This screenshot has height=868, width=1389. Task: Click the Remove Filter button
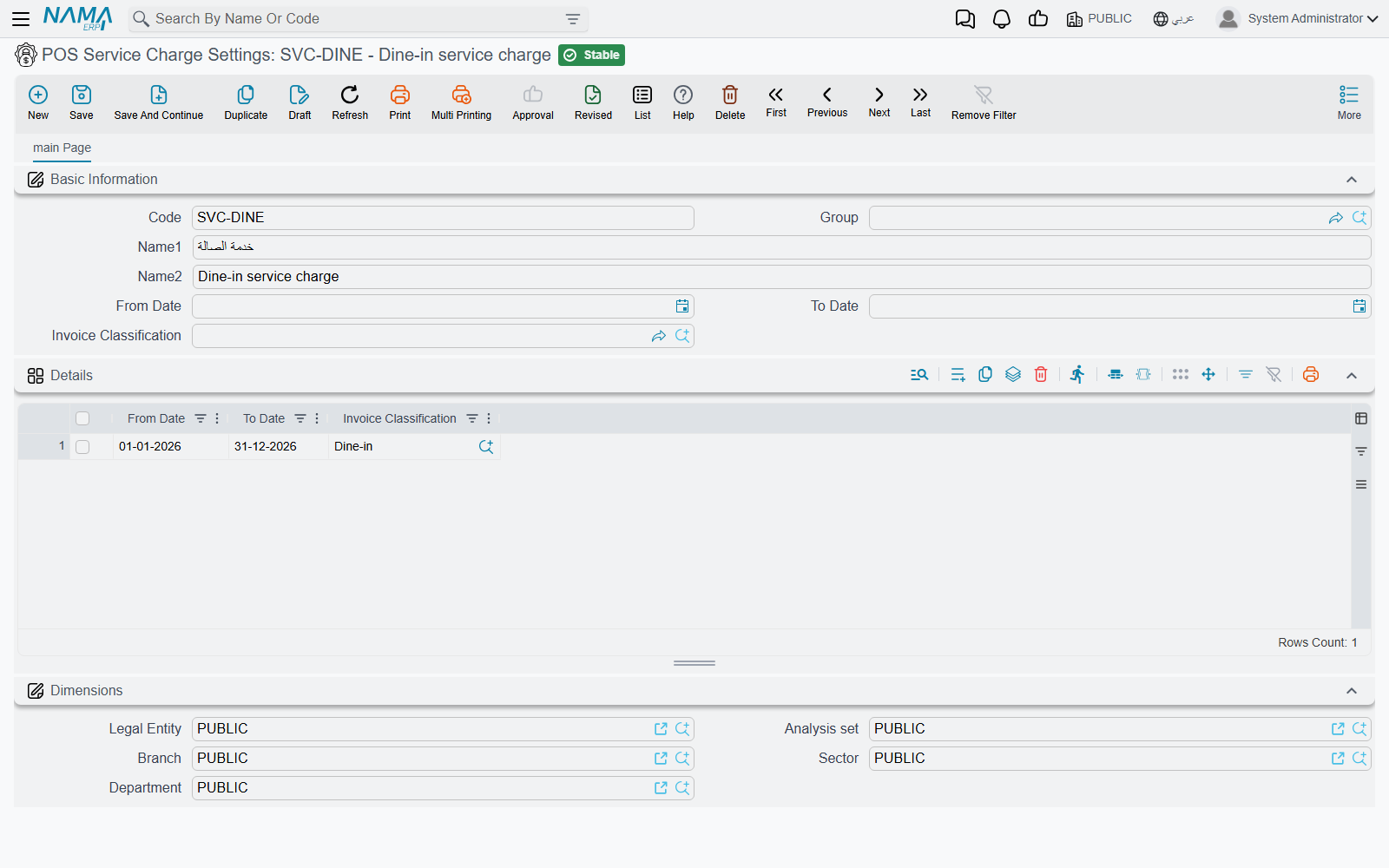click(984, 102)
